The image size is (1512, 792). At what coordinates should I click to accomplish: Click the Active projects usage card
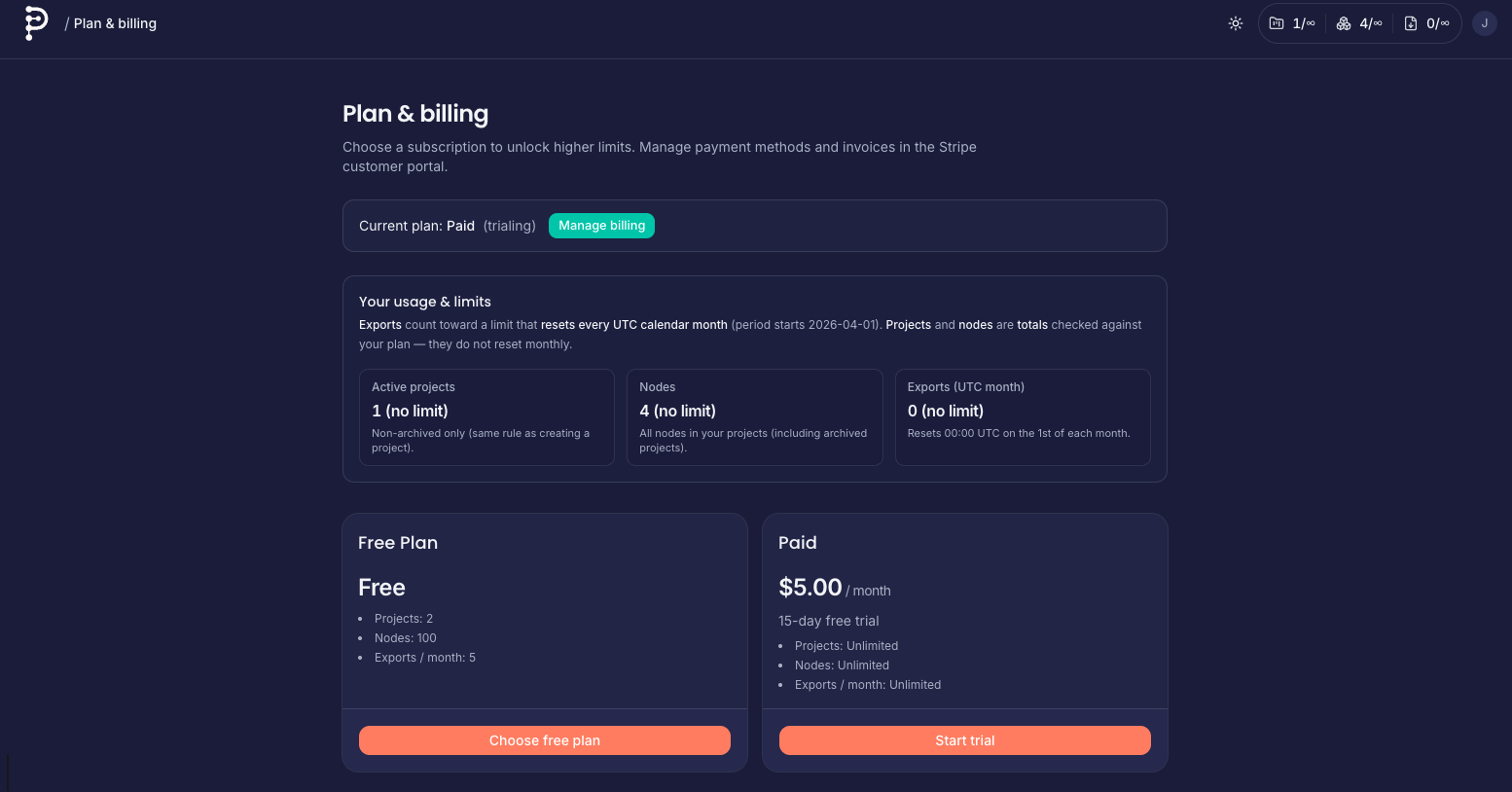[x=486, y=416]
